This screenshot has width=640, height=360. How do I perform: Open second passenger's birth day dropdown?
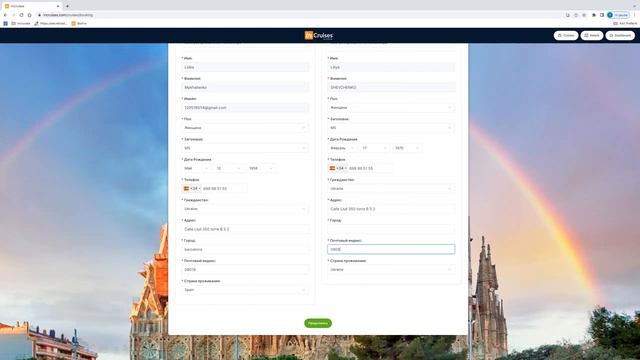tap(374, 148)
